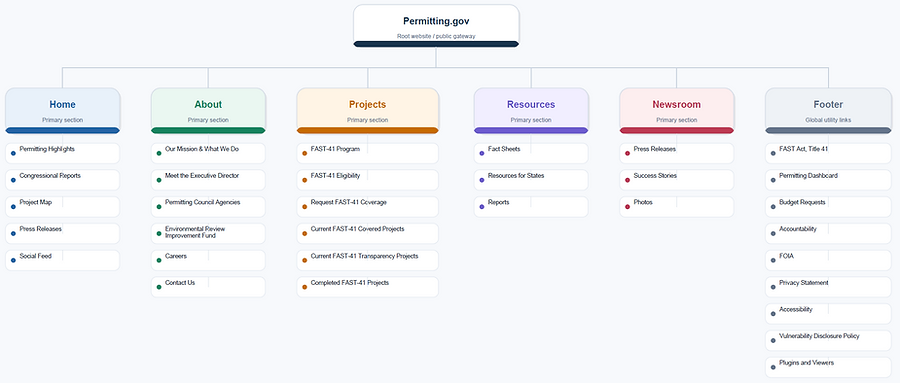This screenshot has height=383, width=900.
Task: Select the Permitting.gov root node
Action: (x=436, y=26)
